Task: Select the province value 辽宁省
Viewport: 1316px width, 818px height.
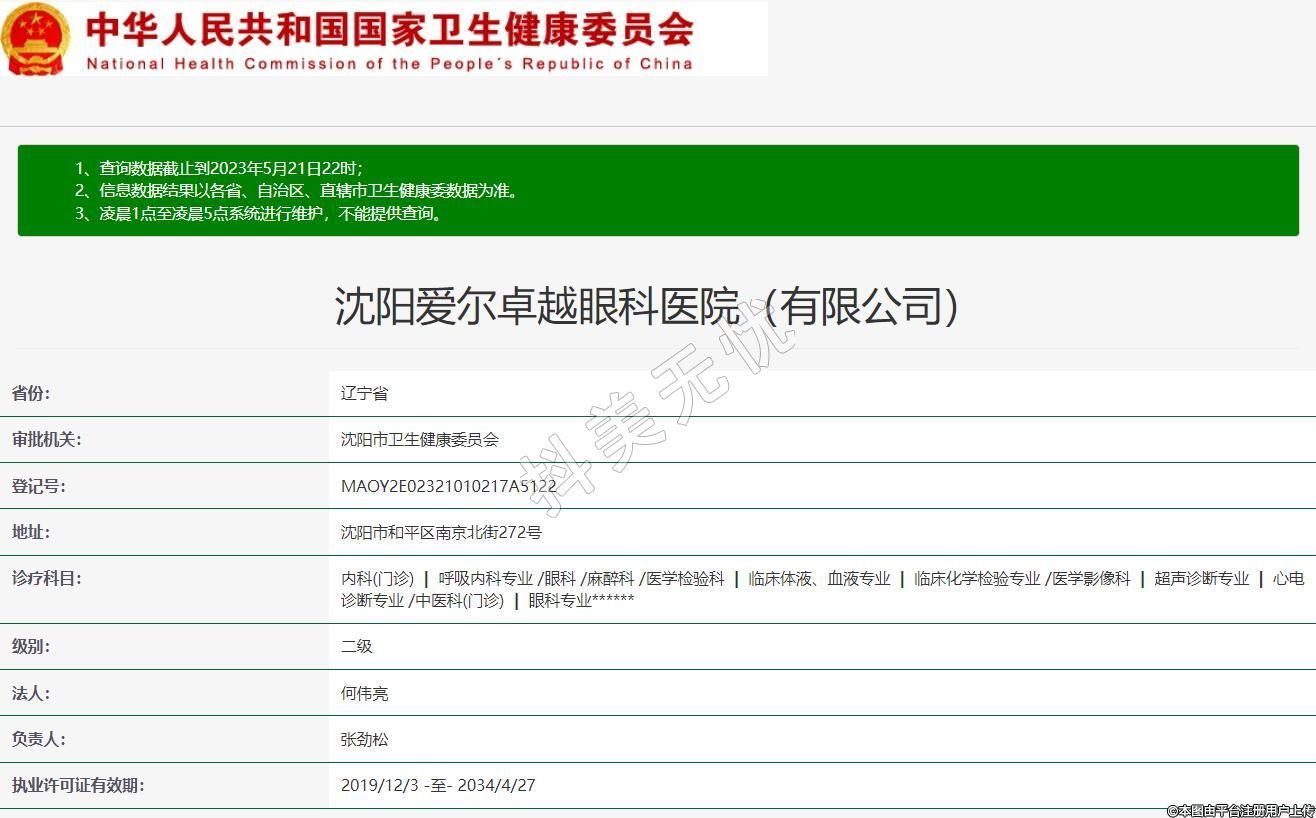Action: pyautogui.click(x=364, y=393)
